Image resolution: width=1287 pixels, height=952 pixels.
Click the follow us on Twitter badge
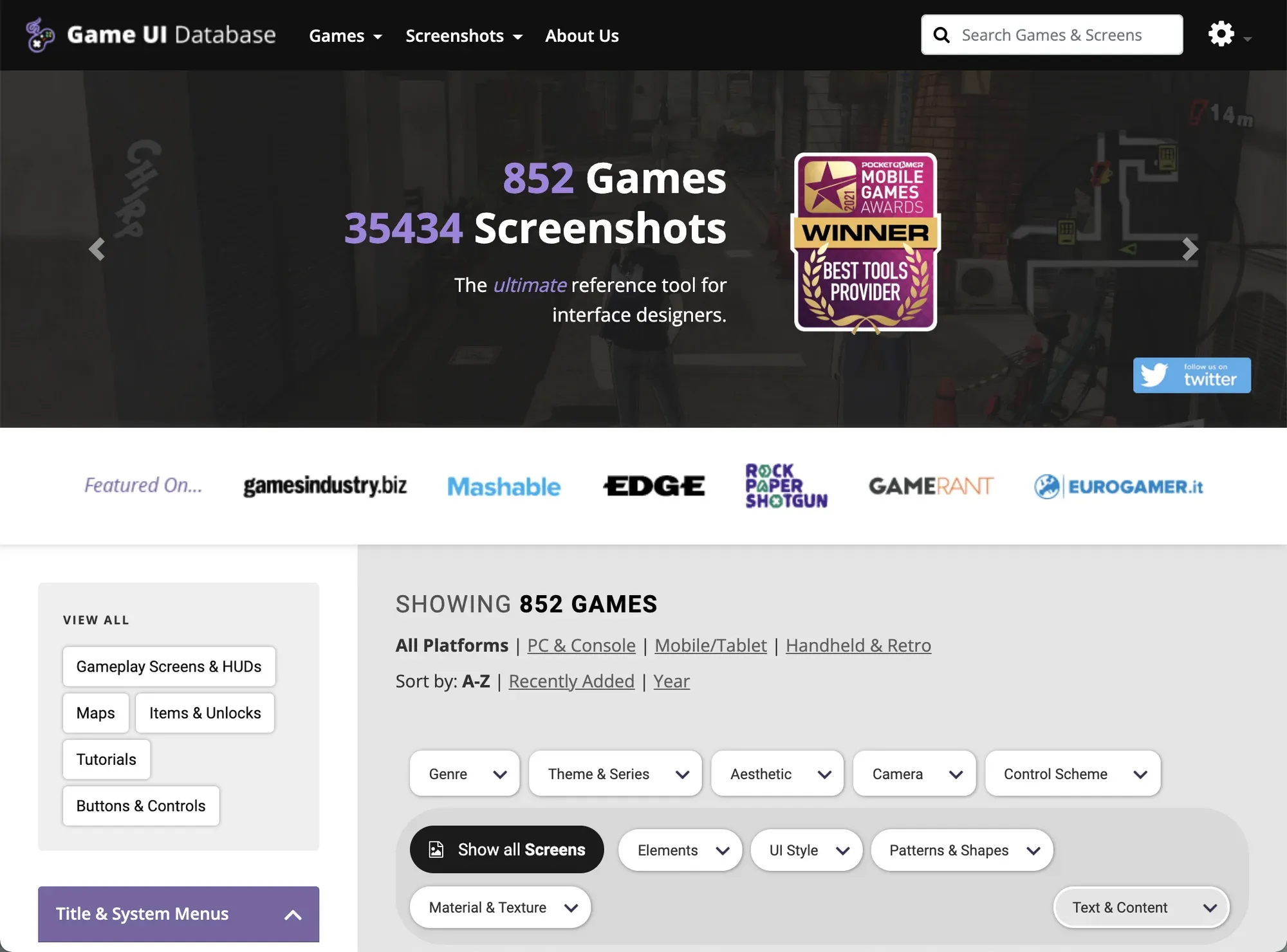1191,375
